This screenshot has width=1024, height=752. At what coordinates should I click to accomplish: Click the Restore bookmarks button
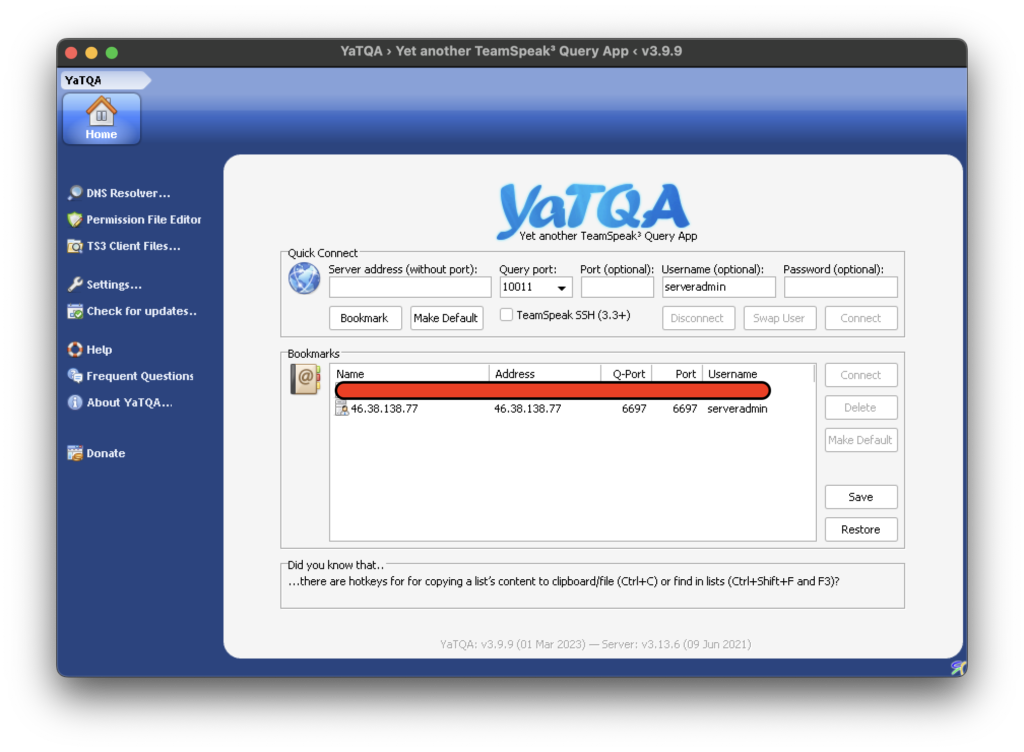(861, 529)
